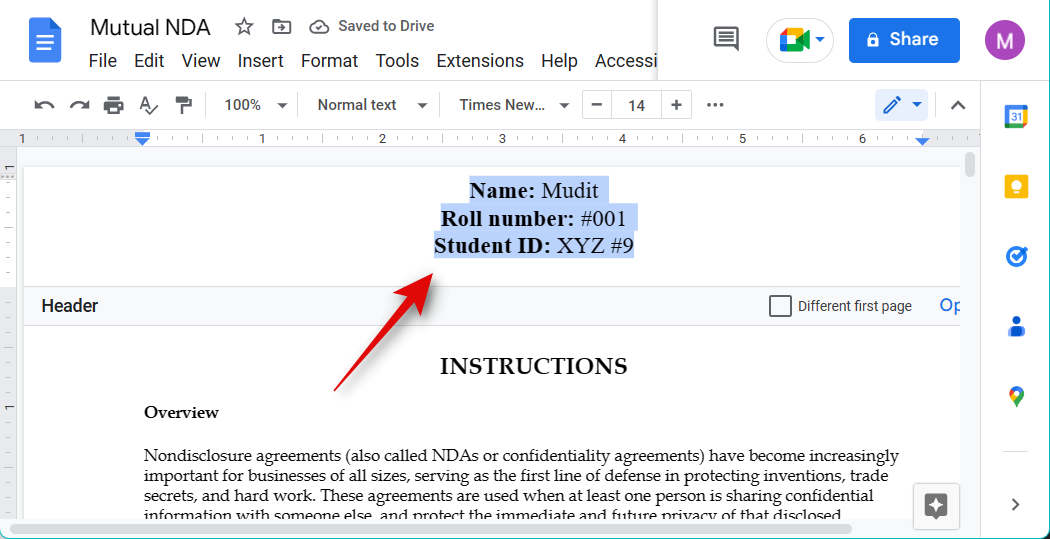Enable Different first page checkbox
Screen dimensions: 1050x539
coord(780,306)
